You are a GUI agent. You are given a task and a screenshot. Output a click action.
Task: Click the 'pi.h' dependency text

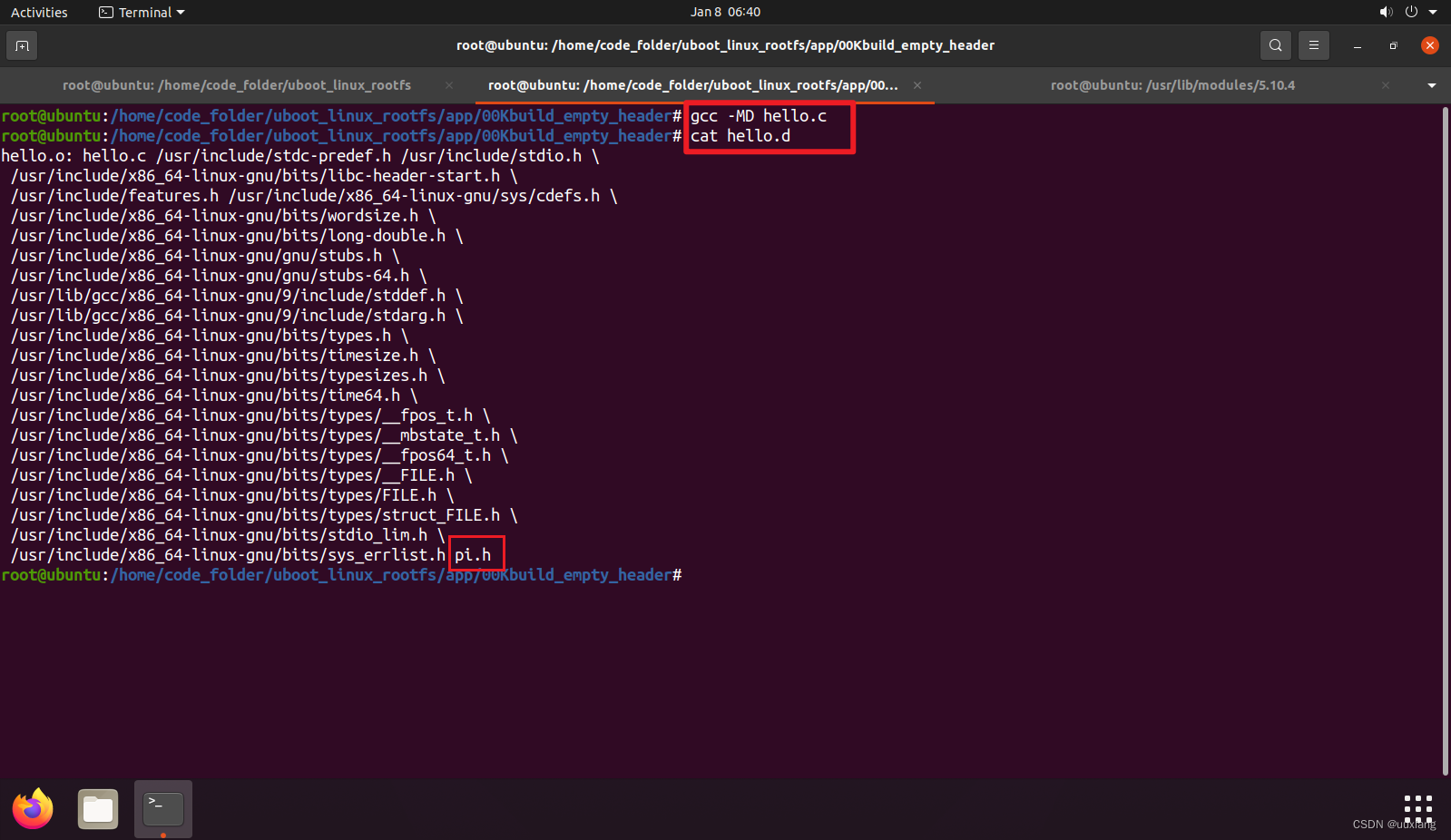click(473, 555)
